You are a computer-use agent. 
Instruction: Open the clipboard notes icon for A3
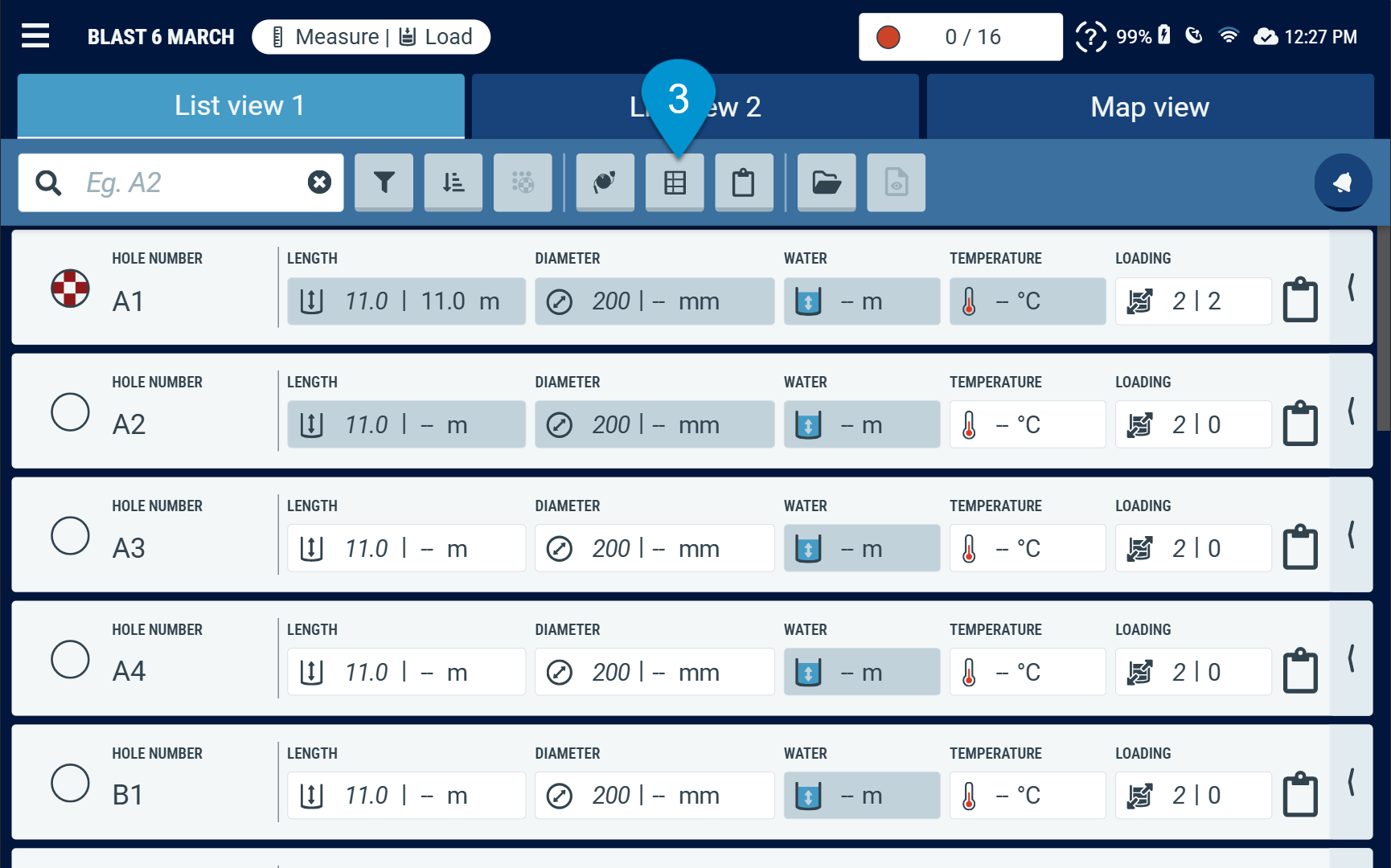tap(1300, 547)
